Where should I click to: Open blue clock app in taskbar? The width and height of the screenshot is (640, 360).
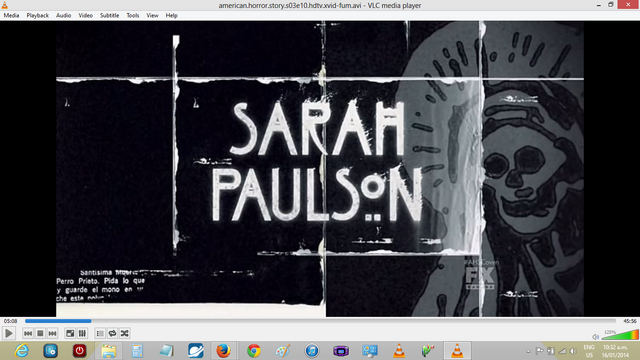pos(51,351)
